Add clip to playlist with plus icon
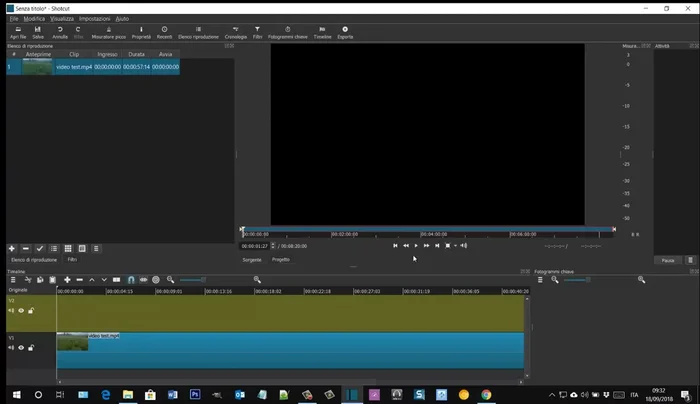The height and width of the screenshot is (404, 700). point(12,249)
